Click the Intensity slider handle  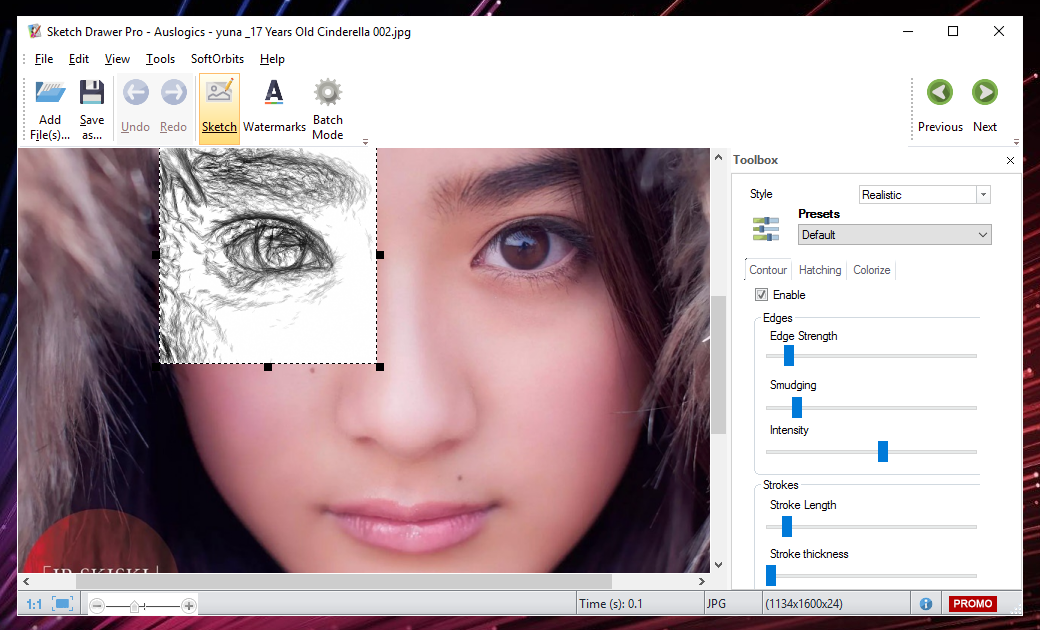[x=883, y=452]
